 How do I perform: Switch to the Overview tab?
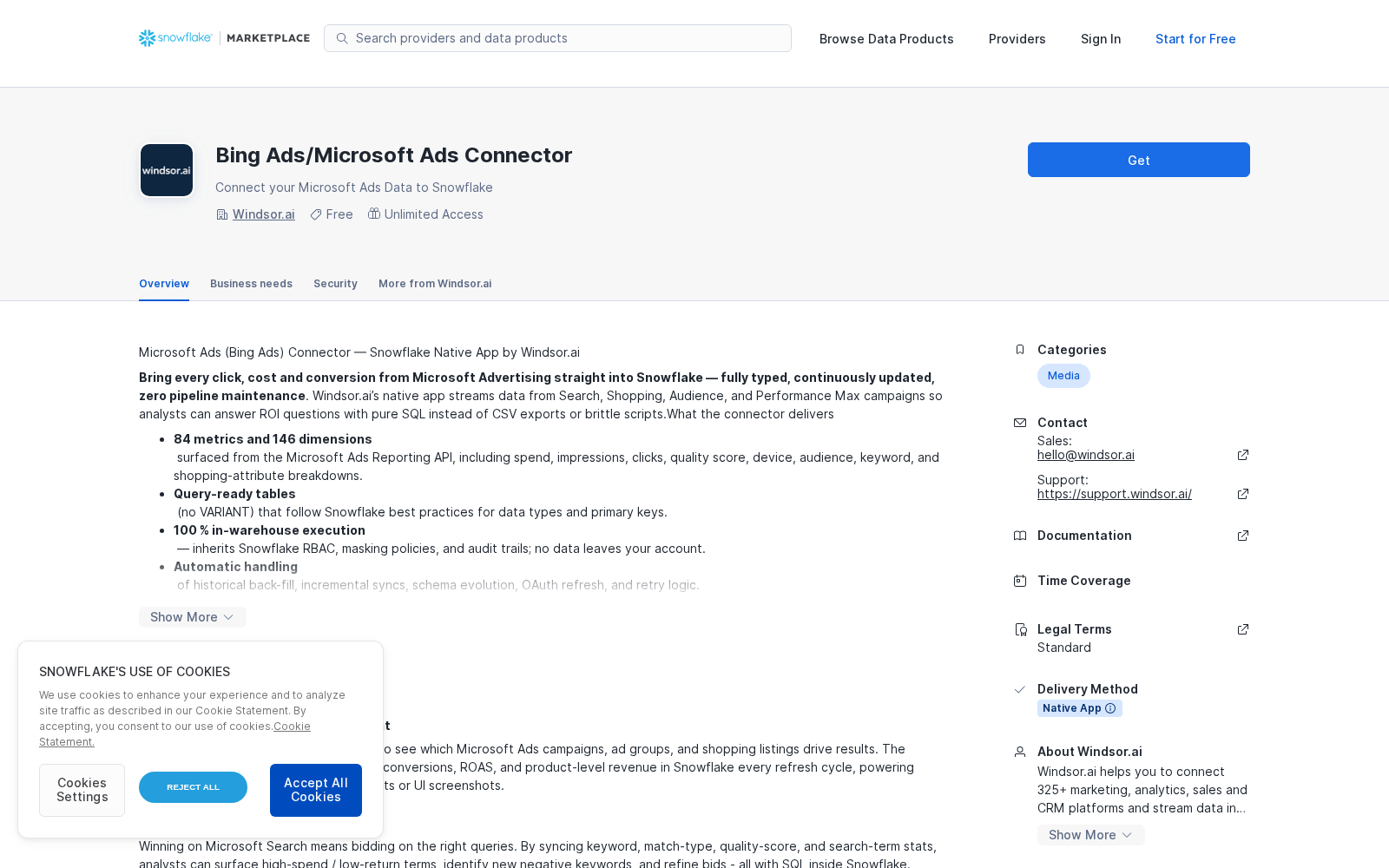pos(164,284)
